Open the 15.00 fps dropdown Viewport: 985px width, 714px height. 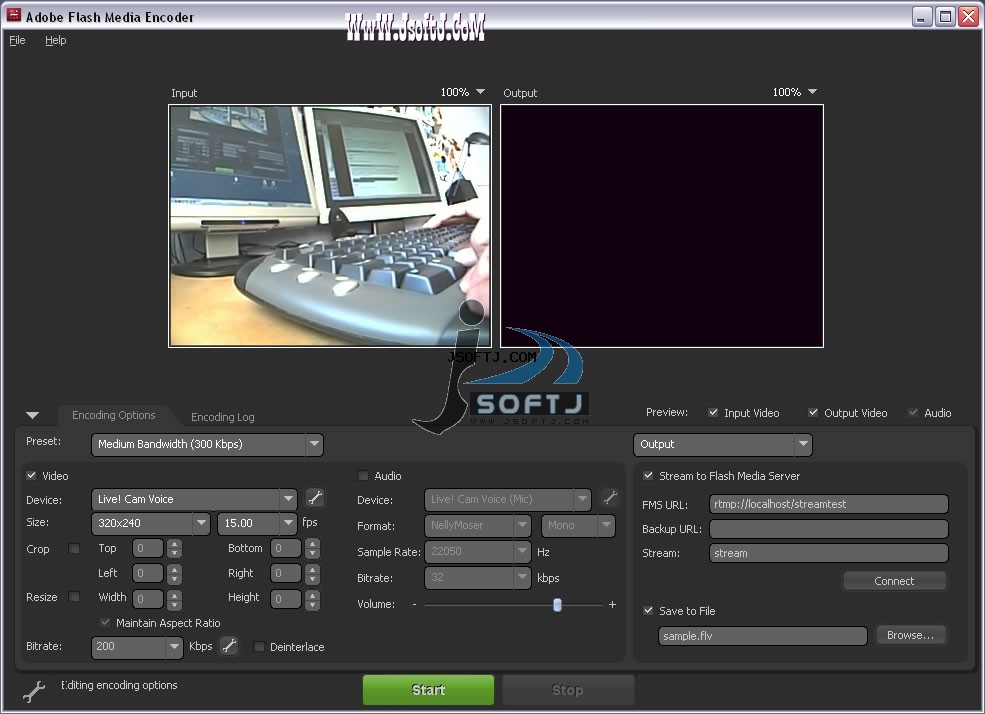(257, 522)
